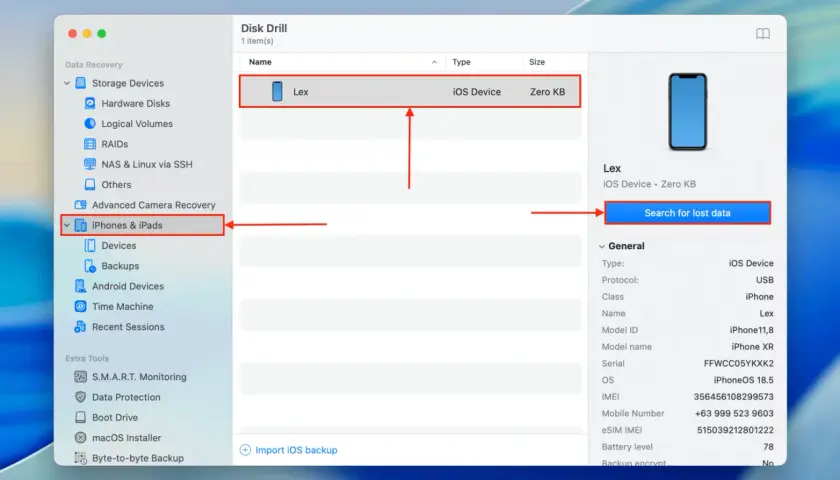
Task: Click the Logical Volumes pie icon
Action: click(x=90, y=124)
